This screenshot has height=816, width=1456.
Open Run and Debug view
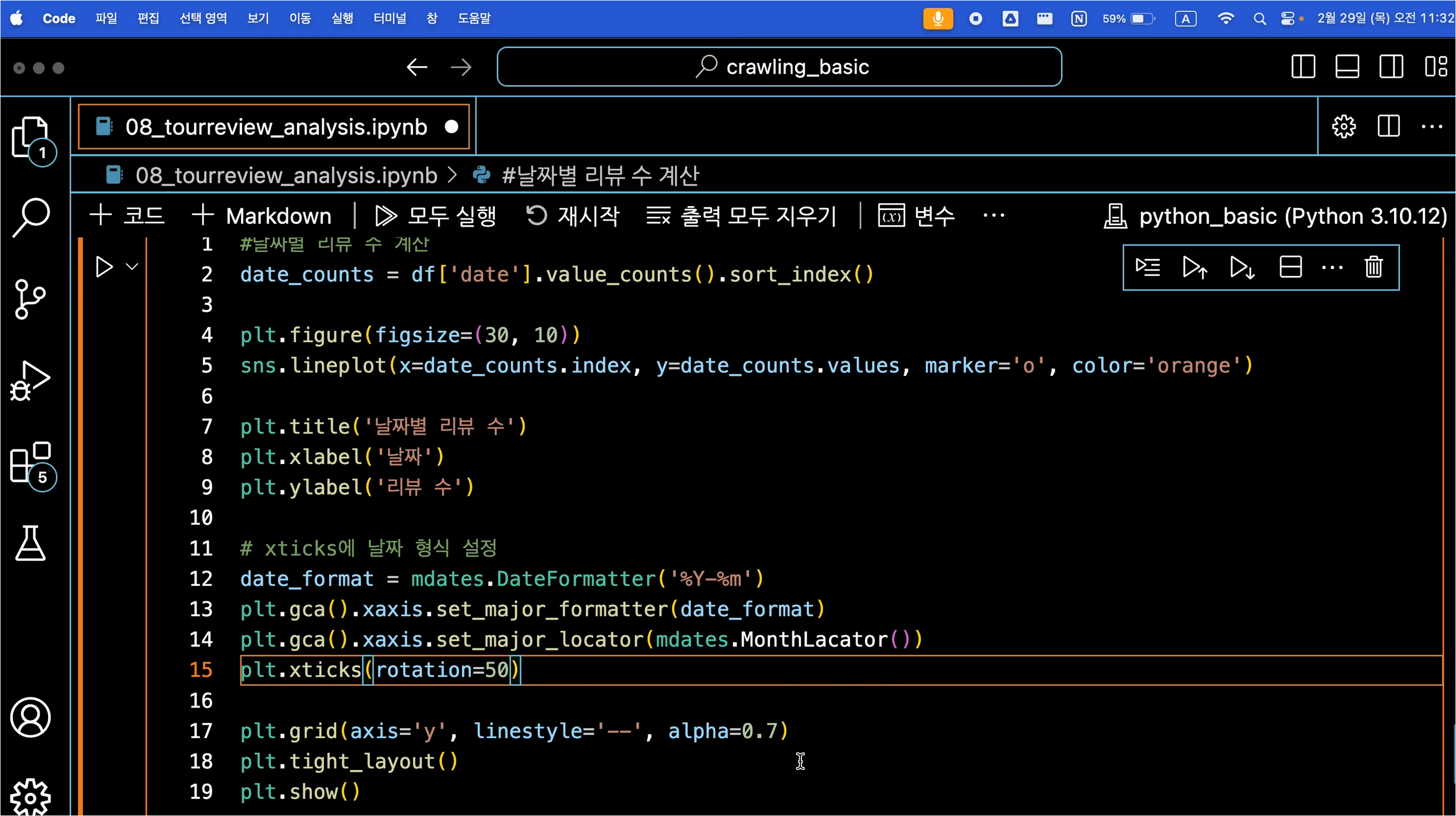[30, 381]
